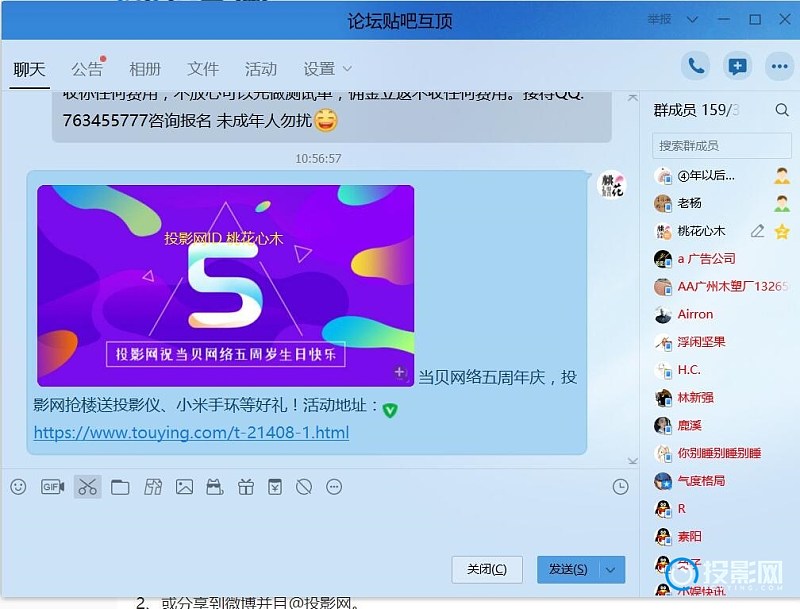This screenshot has width=800, height=609.
Task: Open the GIF recorder tool
Action: point(52,487)
